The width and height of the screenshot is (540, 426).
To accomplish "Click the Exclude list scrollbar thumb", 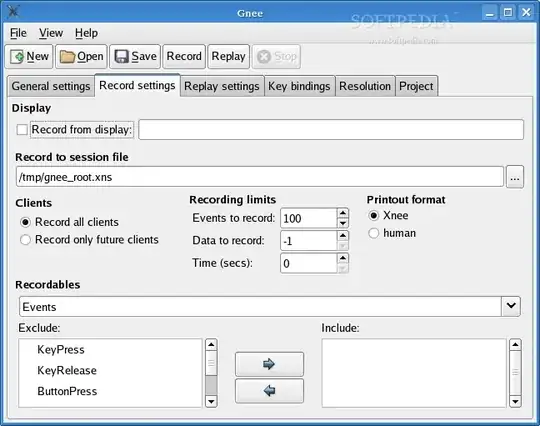I will (211, 363).
